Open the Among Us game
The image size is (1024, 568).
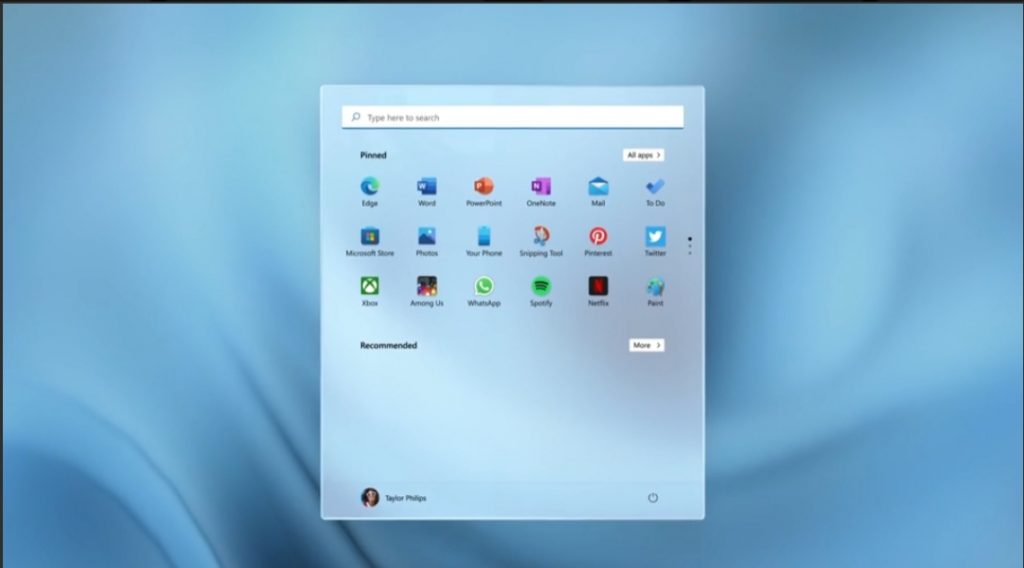pyautogui.click(x=426, y=291)
